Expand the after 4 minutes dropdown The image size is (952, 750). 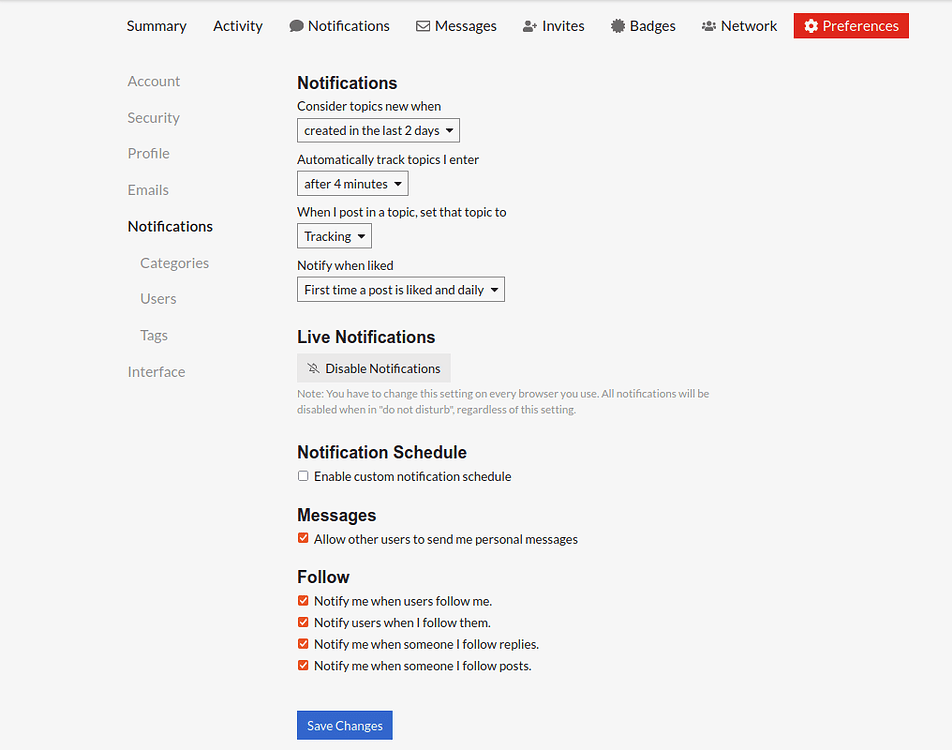click(352, 184)
